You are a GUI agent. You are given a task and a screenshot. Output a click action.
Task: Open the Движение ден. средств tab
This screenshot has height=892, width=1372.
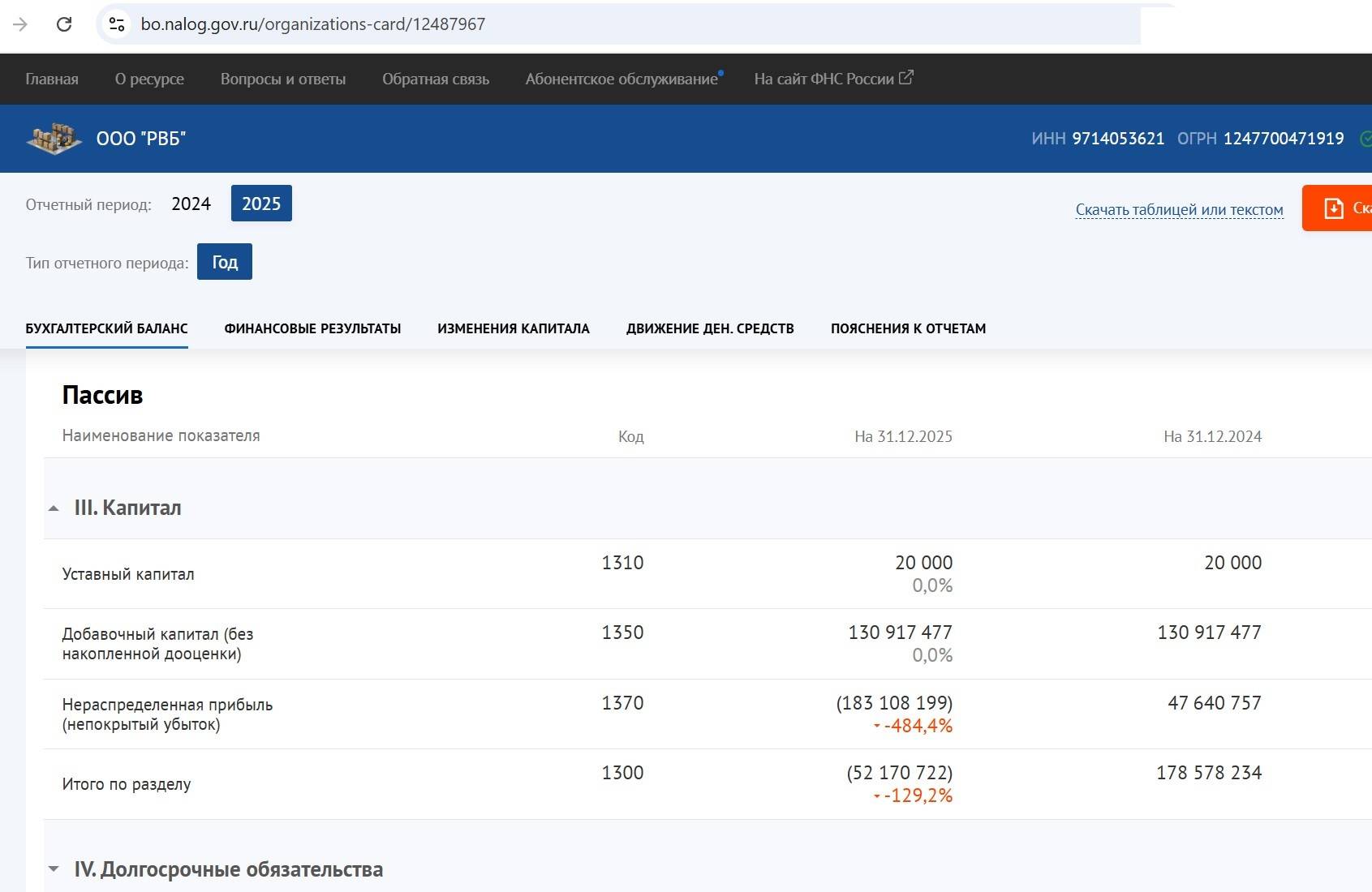(x=710, y=328)
